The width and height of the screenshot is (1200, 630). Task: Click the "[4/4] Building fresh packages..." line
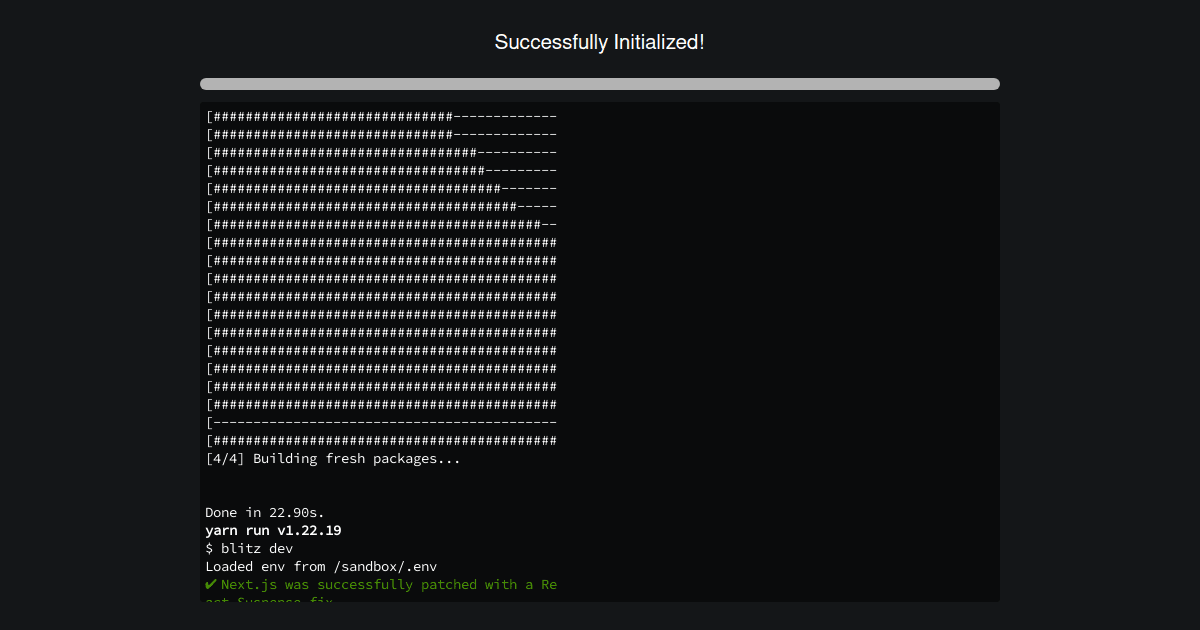333,458
